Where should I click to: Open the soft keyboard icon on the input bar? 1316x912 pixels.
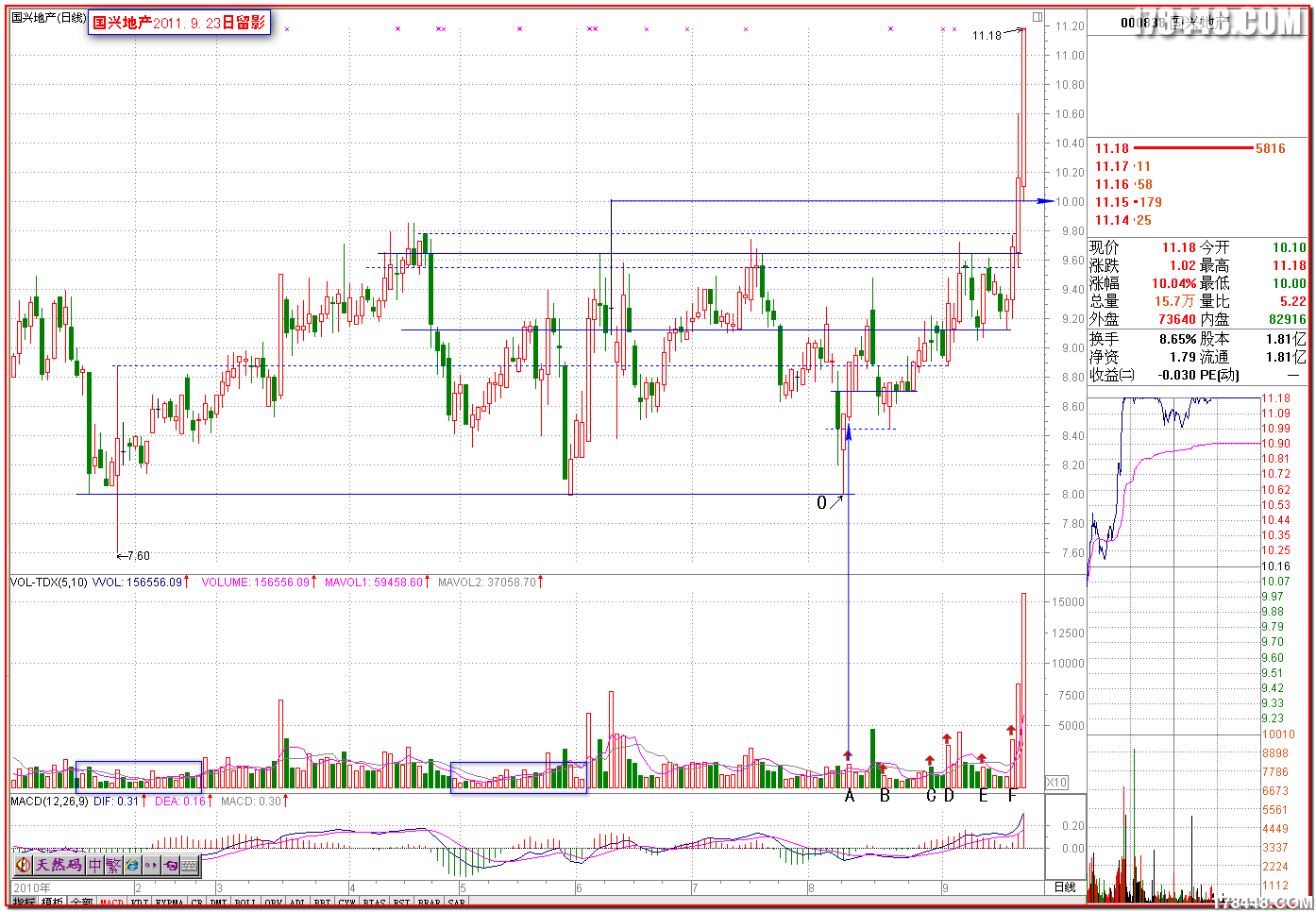(189, 865)
